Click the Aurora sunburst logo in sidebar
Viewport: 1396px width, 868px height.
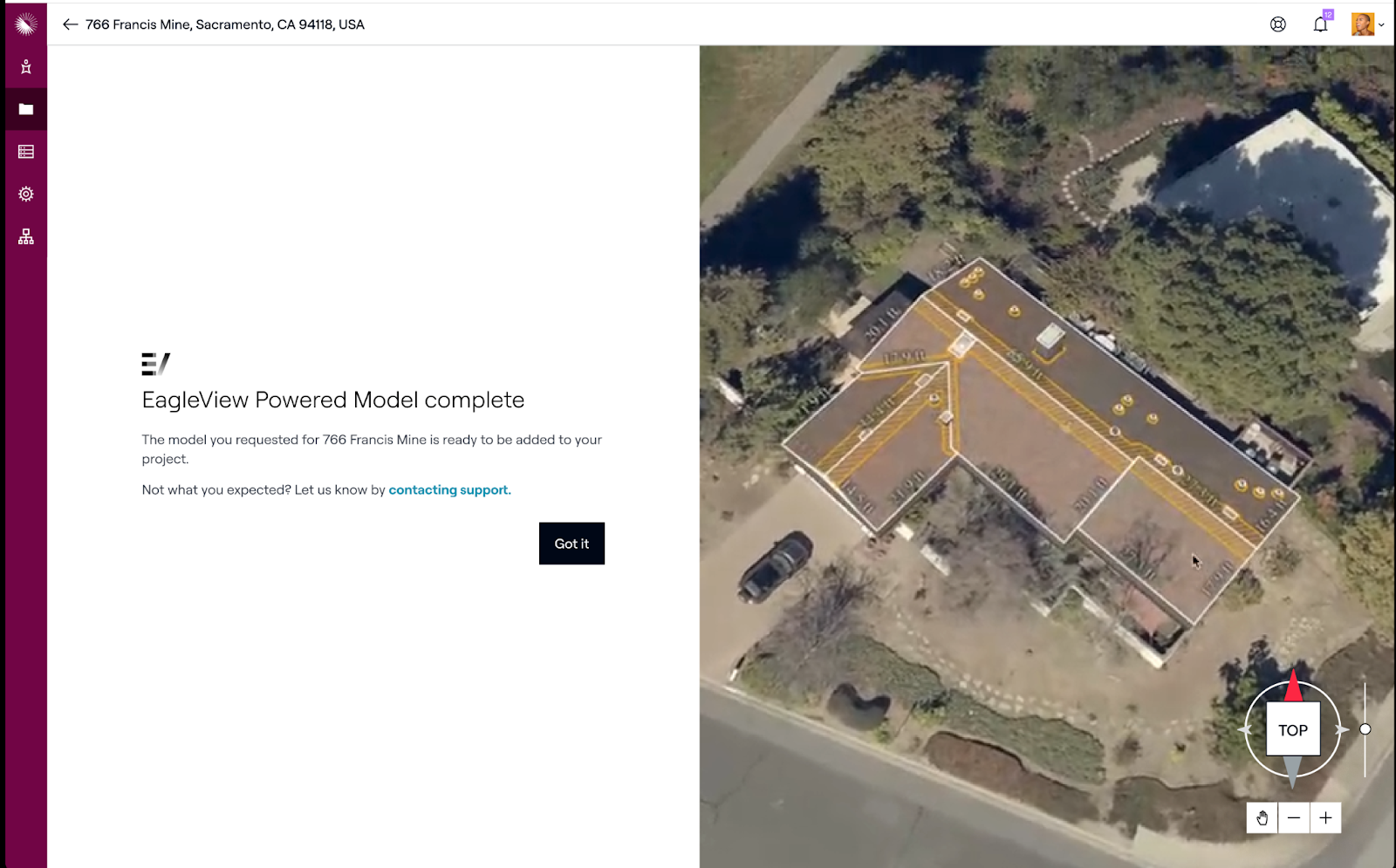tap(25, 24)
